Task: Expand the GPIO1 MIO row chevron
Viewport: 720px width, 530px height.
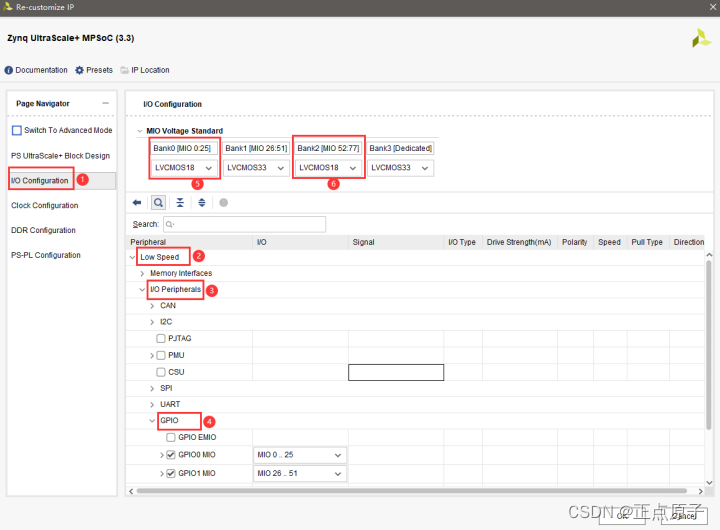Action: pos(162,473)
